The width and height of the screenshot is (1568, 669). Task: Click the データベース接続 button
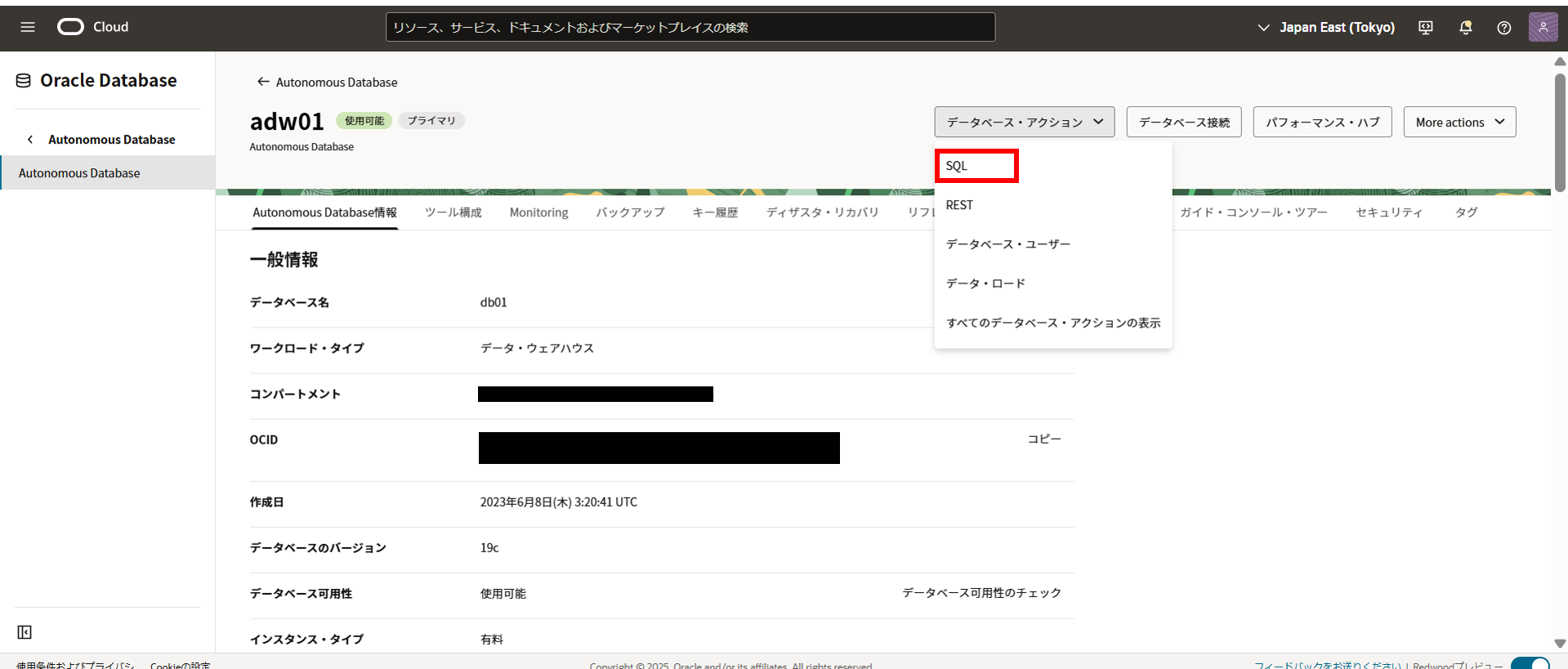pos(1184,122)
